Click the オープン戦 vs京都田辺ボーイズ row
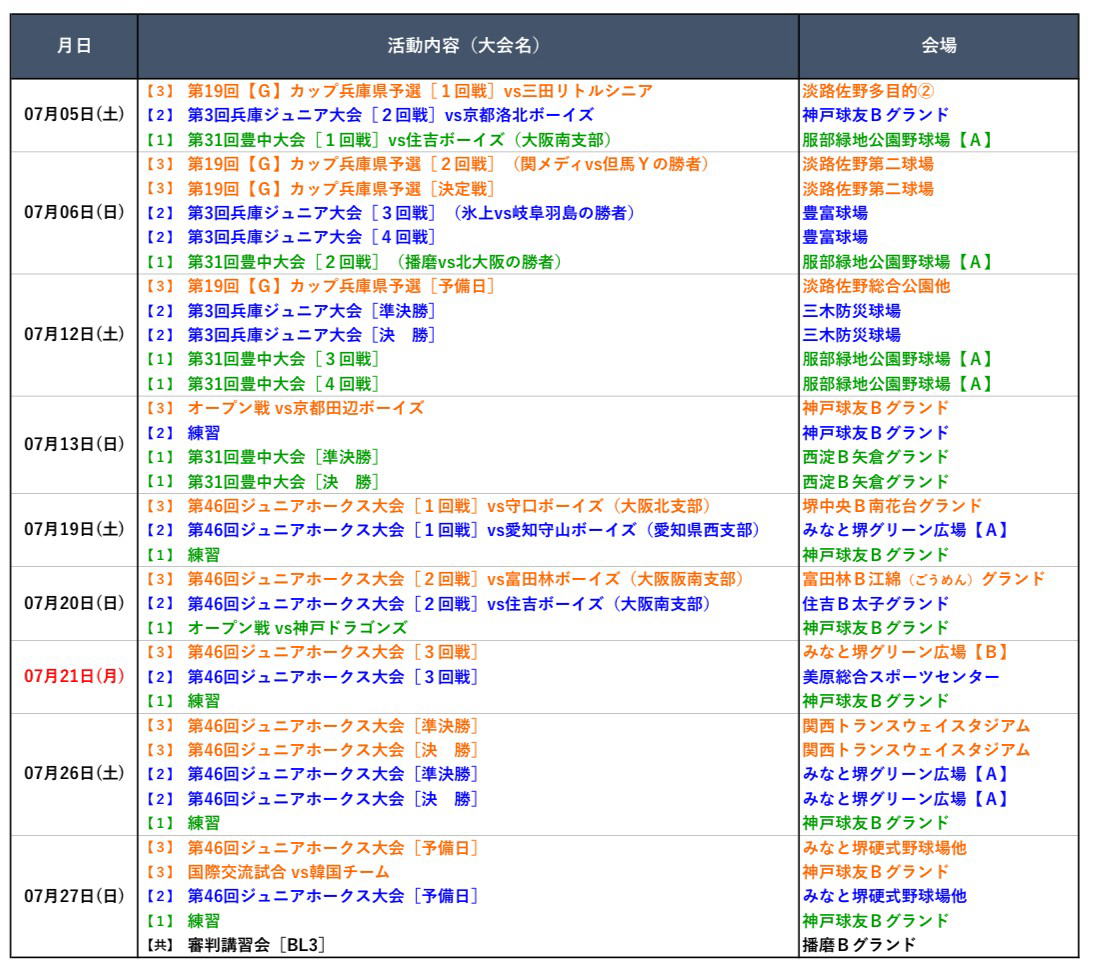 pos(284,408)
